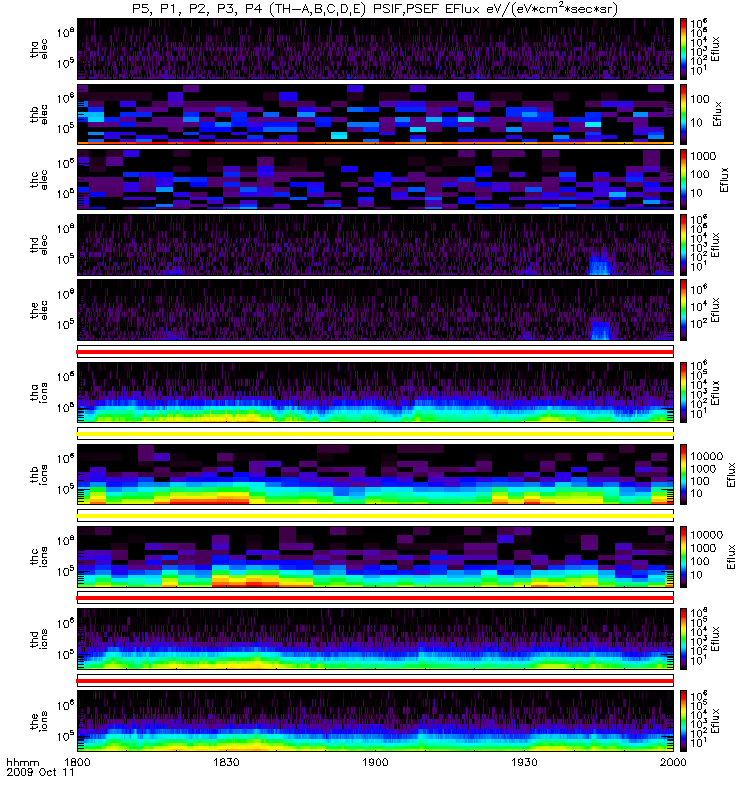Click the 1830 time axis label

[x=226, y=762]
